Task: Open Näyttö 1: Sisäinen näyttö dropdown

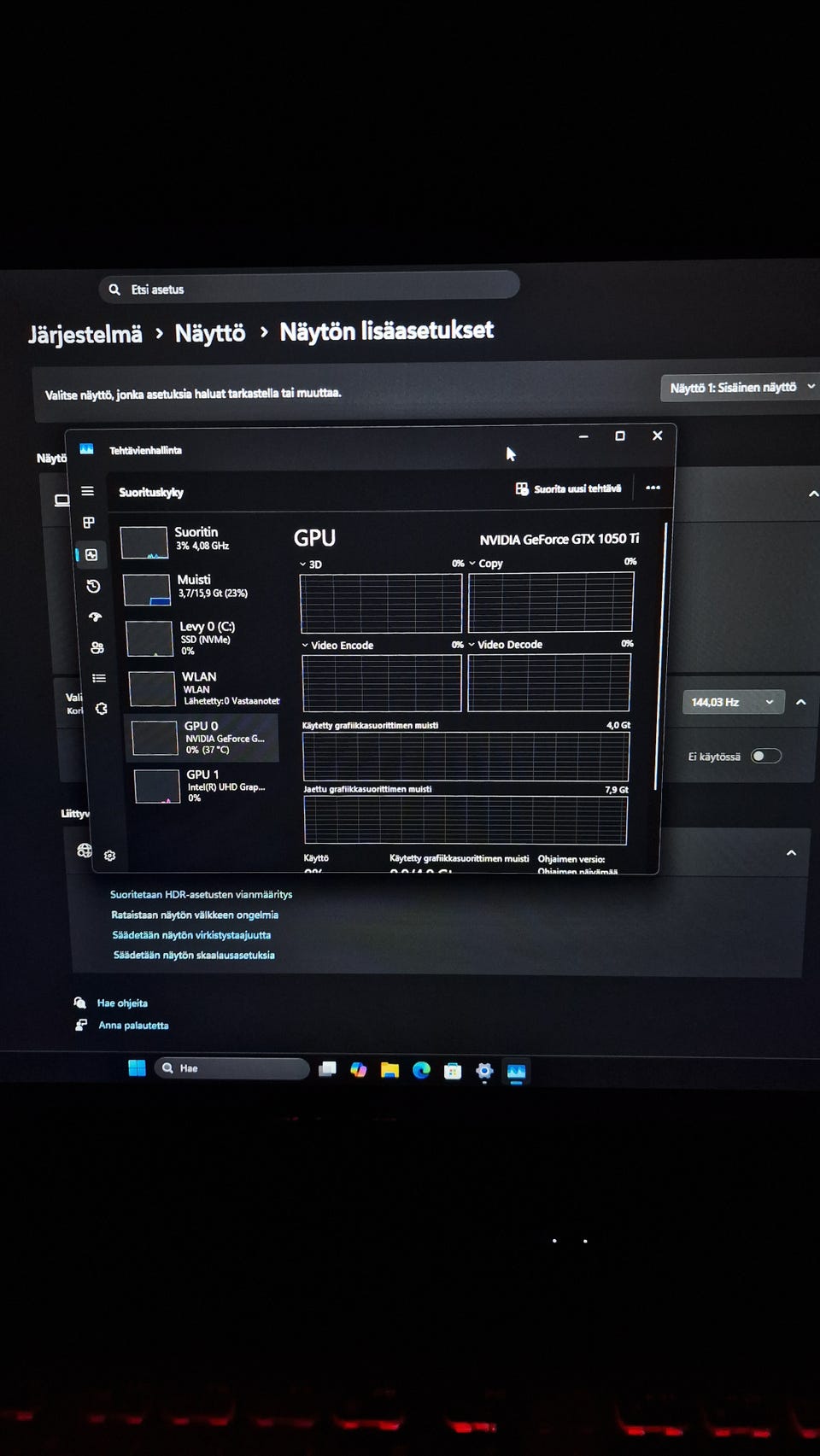Action: point(740,388)
